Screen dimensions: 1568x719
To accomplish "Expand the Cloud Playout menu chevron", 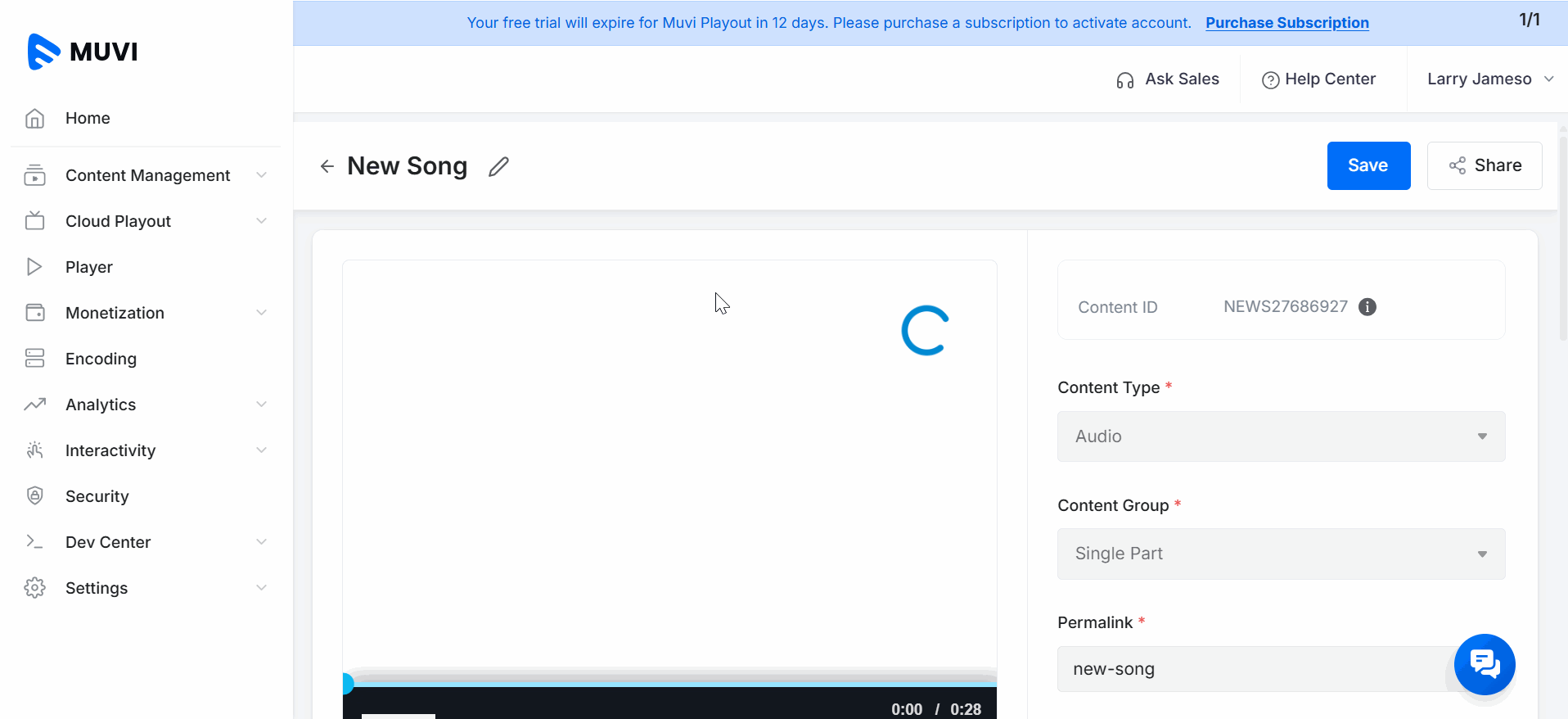I will click(261, 221).
